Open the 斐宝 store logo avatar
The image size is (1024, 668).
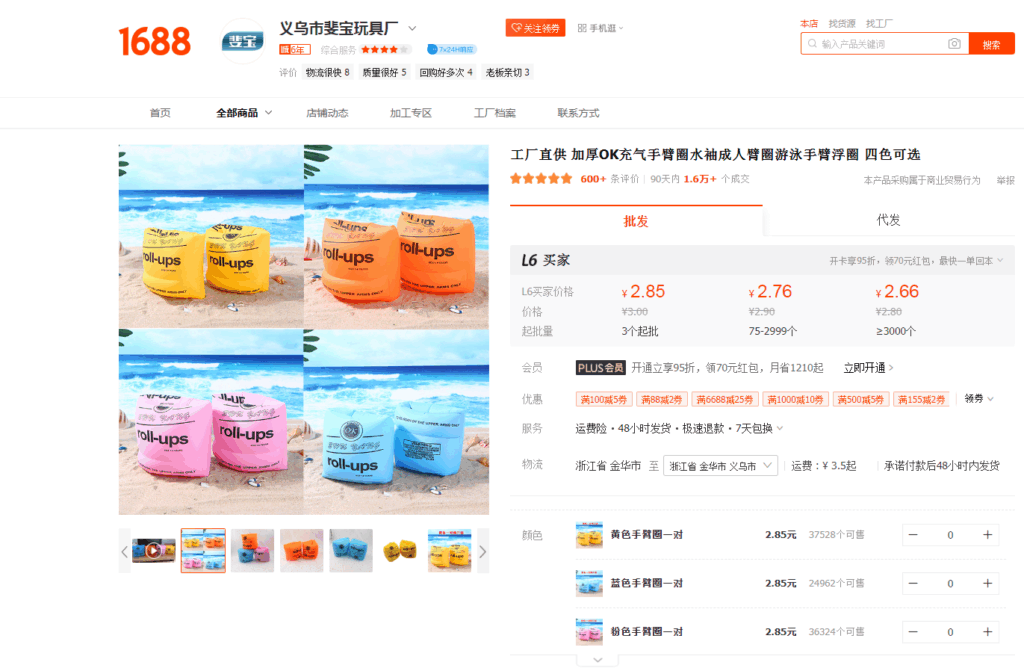242,41
